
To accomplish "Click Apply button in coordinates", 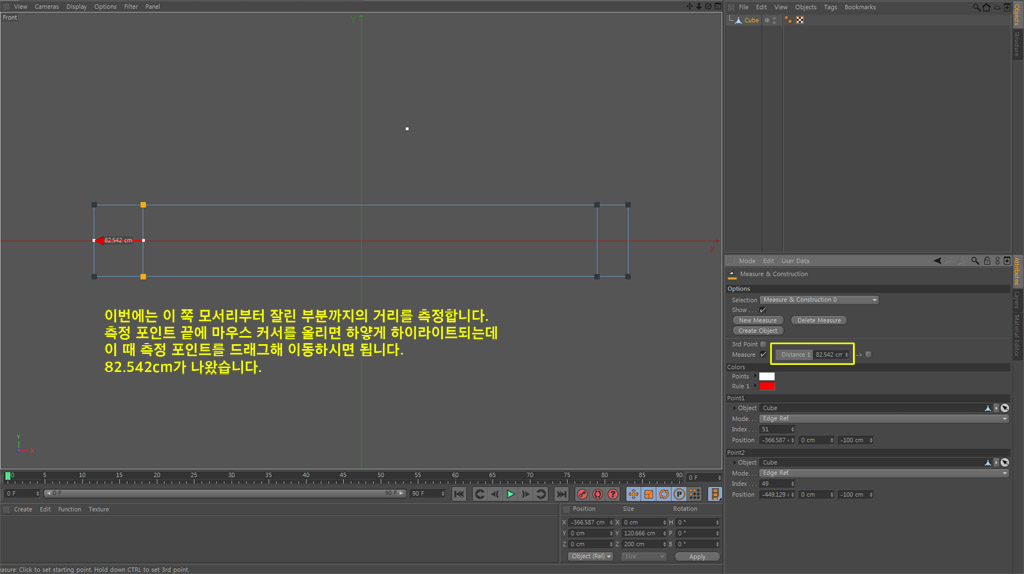I will tap(697, 557).
